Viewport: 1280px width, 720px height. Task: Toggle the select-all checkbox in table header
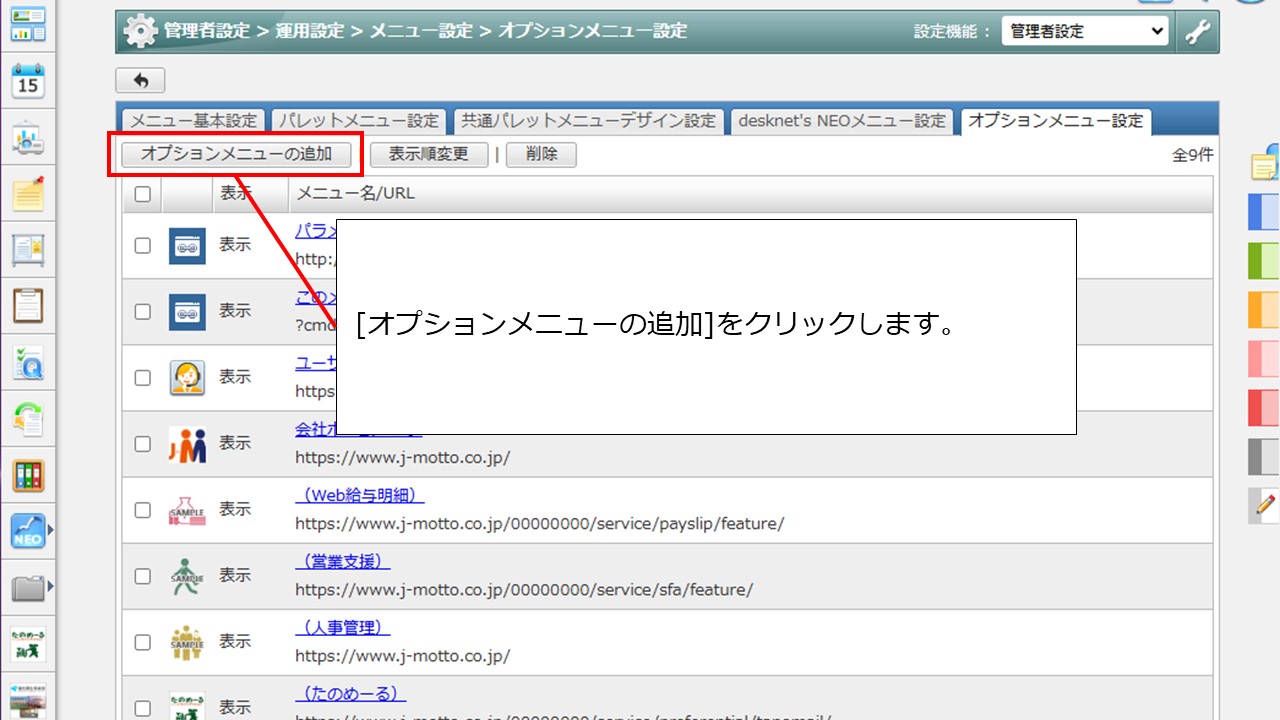pos(142,194)
